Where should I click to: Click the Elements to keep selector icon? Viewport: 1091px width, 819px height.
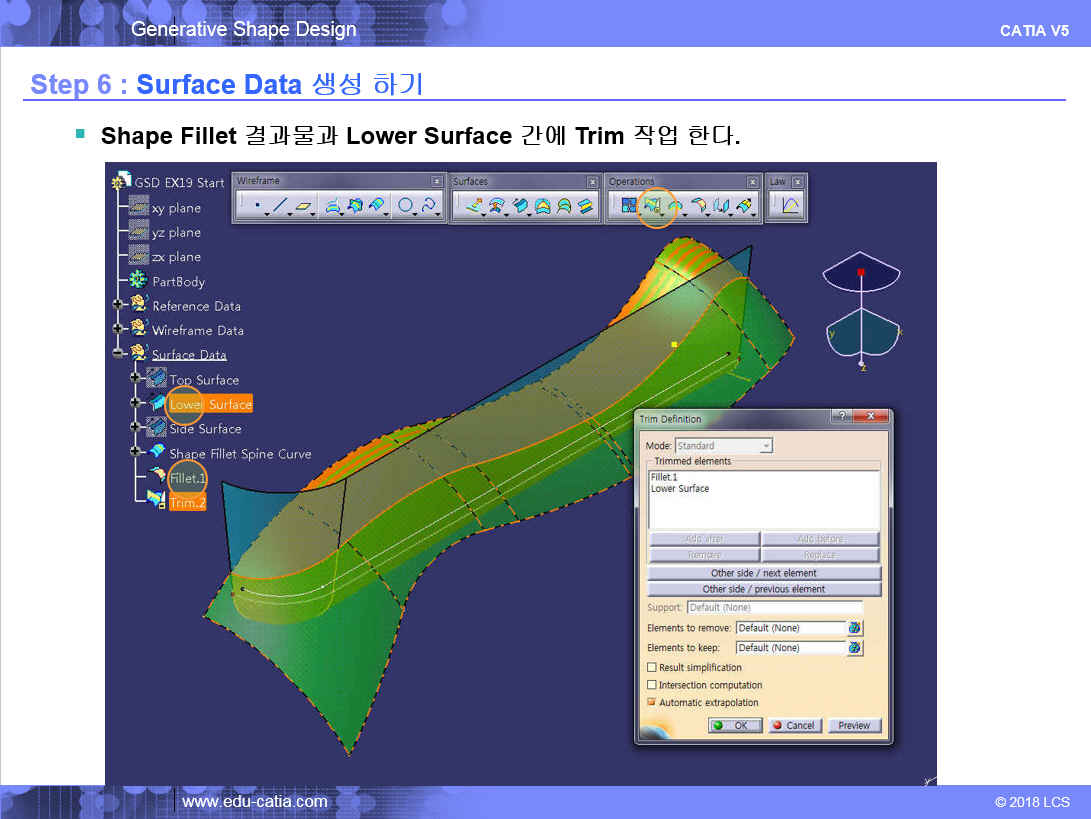(x=855, y=648)
